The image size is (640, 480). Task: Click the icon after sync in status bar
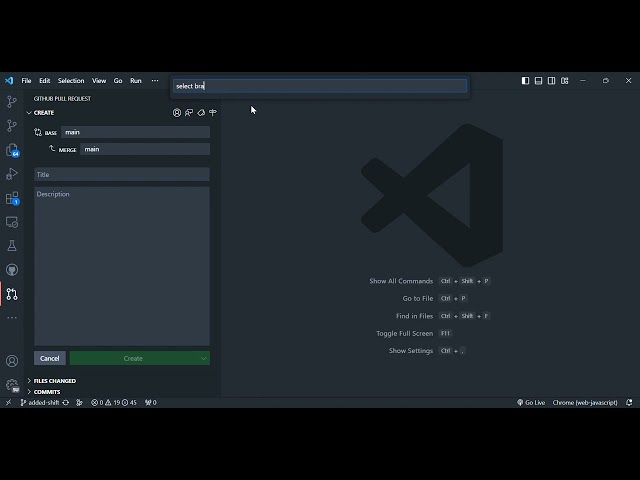(79, 402)
